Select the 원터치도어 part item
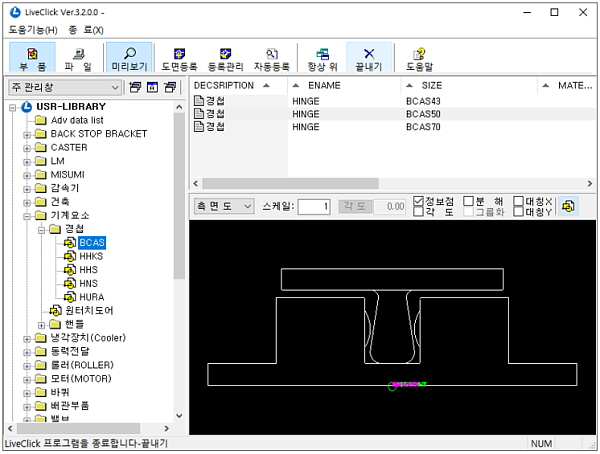The image size is (600, 454). (x=89, y=310)
